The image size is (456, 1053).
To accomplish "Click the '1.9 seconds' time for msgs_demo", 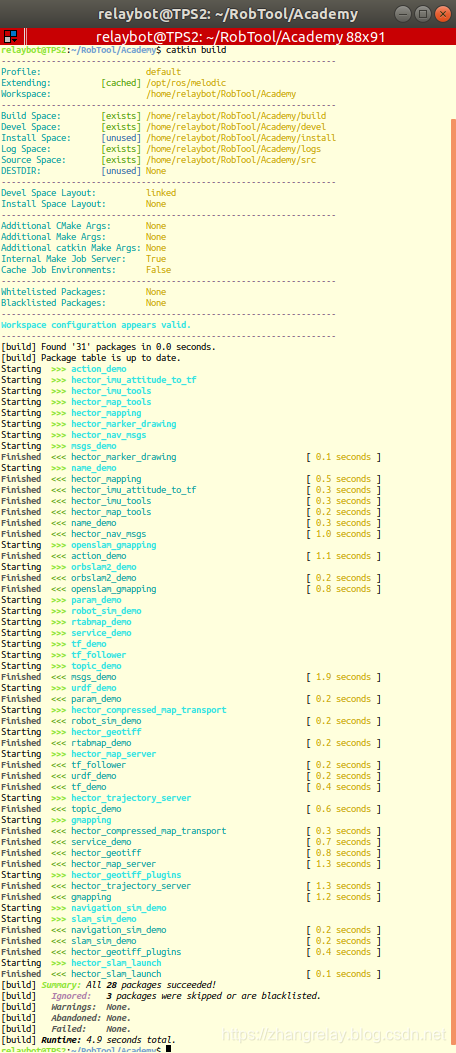I will click(x=343, y=677).
